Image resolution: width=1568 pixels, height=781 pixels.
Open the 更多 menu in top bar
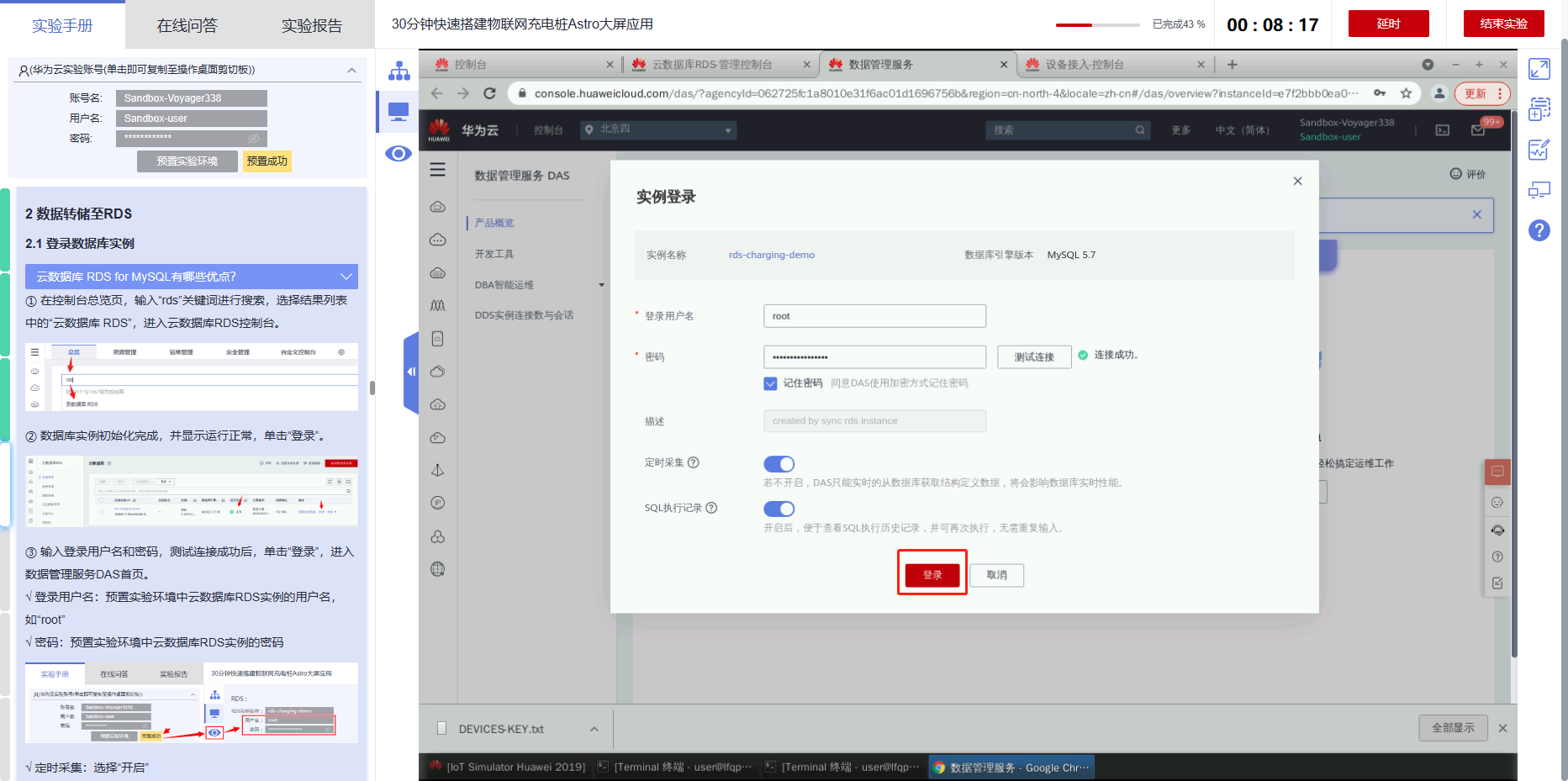[1181, 130]
